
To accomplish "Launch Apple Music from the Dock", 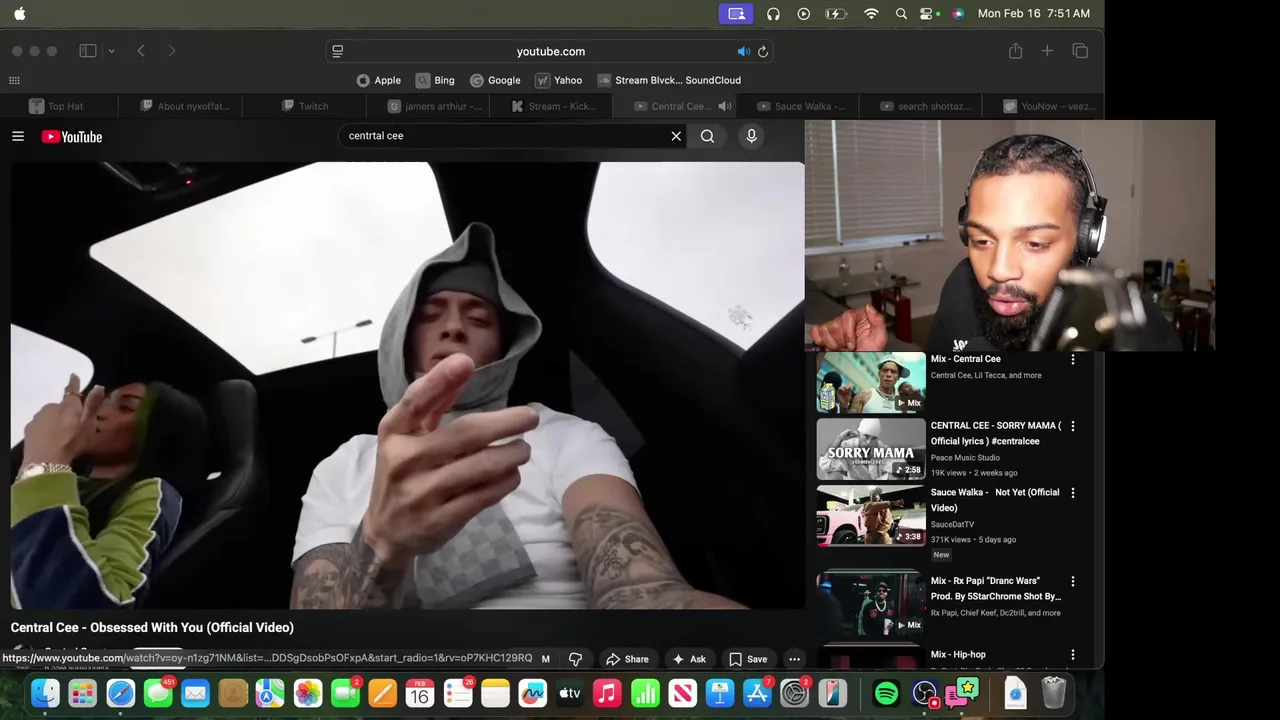I will (607, 693).
